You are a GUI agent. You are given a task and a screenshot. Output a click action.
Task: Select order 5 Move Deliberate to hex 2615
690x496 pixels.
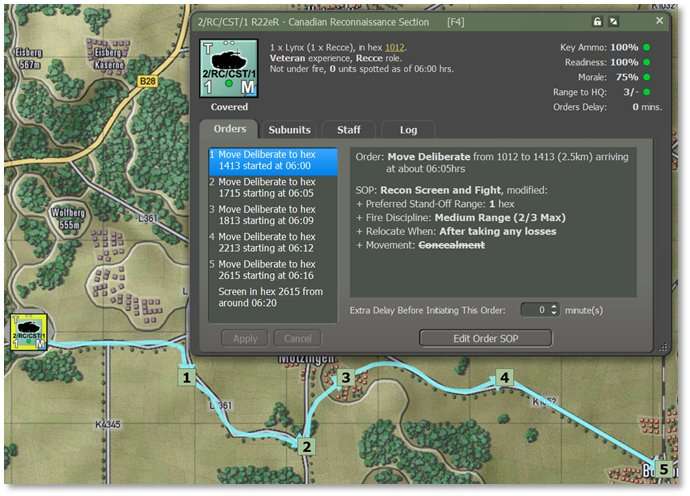[x=267, y=269]
